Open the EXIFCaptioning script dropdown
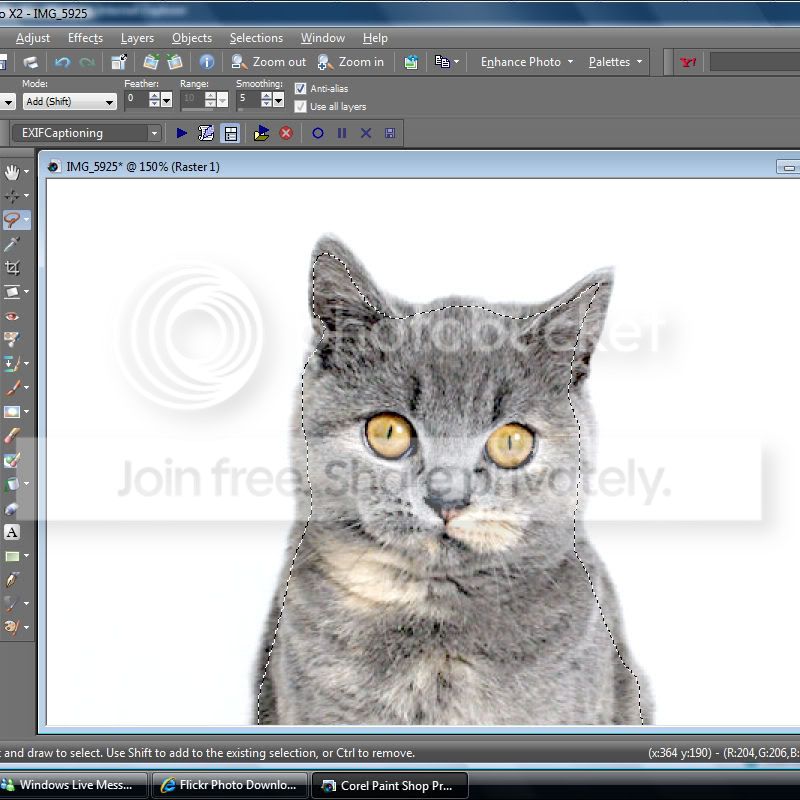The image size is (800, 800). point(86,133)
